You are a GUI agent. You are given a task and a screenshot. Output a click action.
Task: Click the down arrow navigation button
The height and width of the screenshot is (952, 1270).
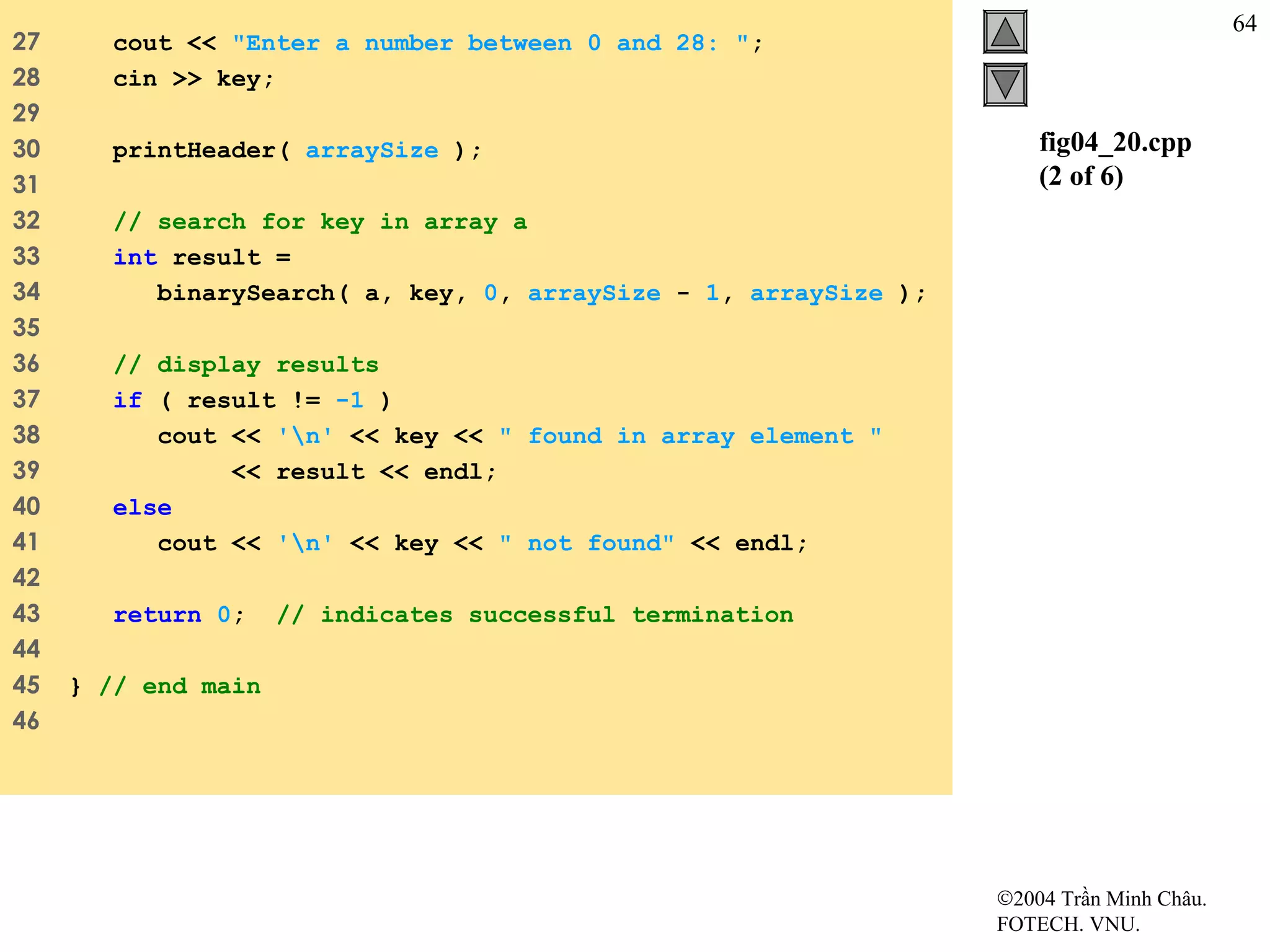(x=1005, y=85)
